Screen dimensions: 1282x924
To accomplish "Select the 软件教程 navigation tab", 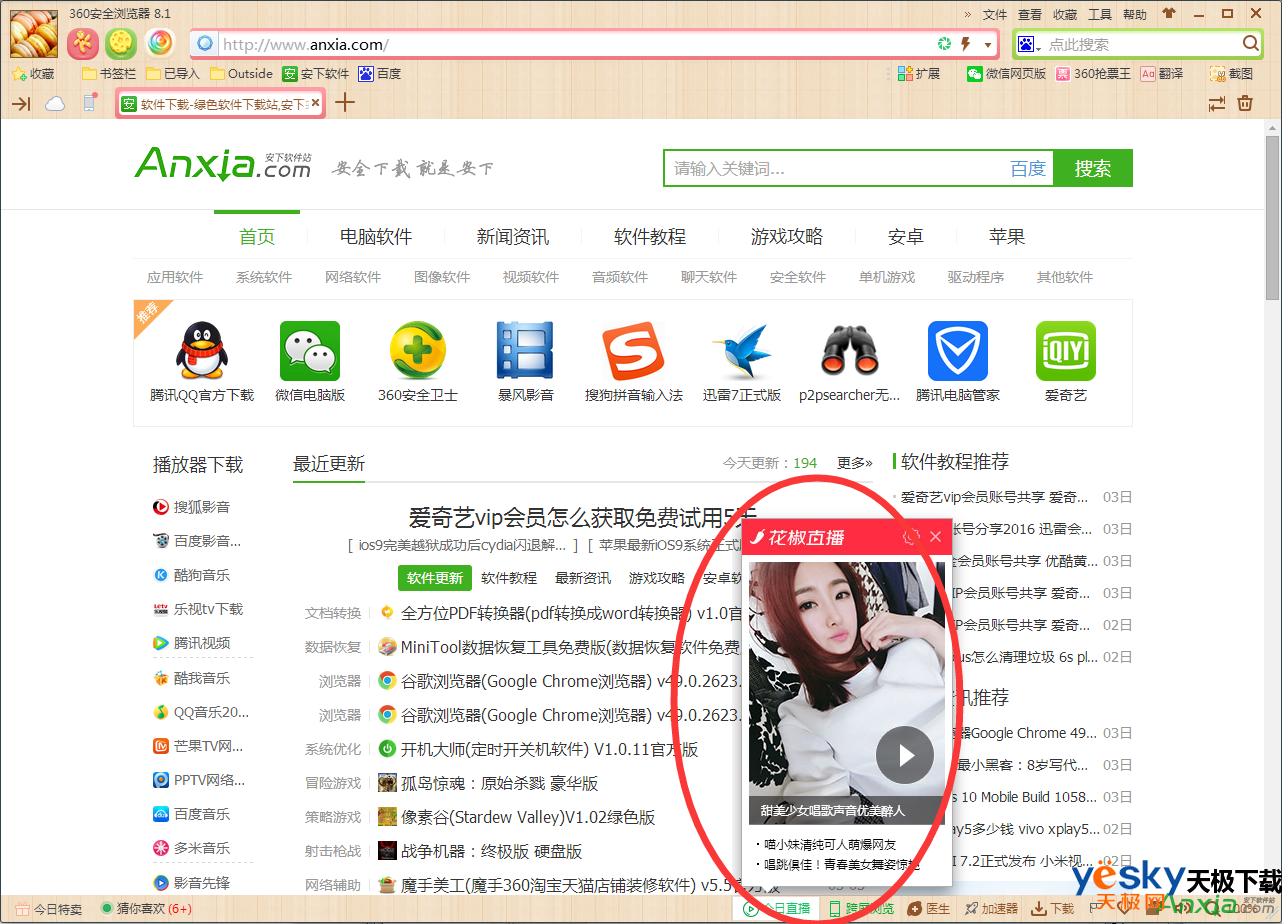I will 650,237.
